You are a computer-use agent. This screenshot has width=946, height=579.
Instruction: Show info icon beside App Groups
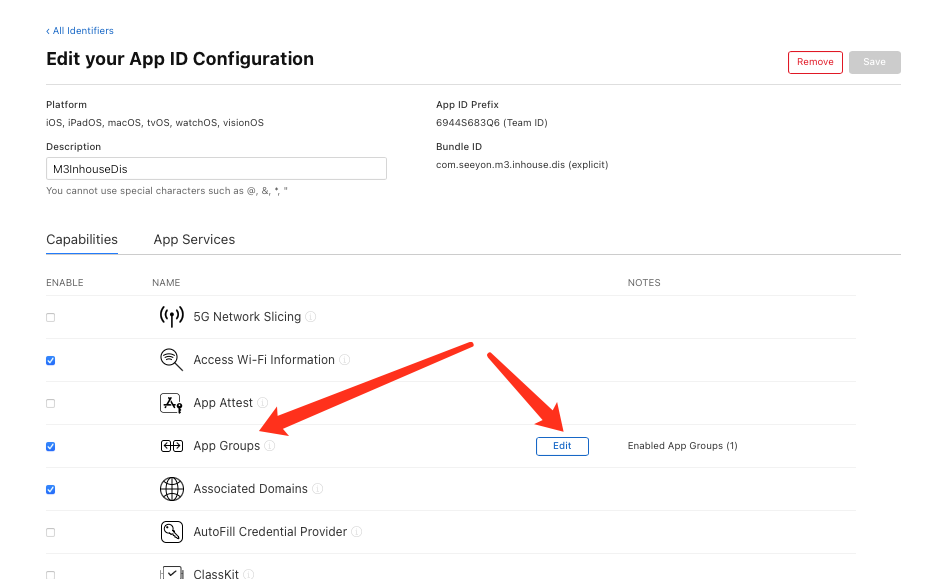(270, 446)
